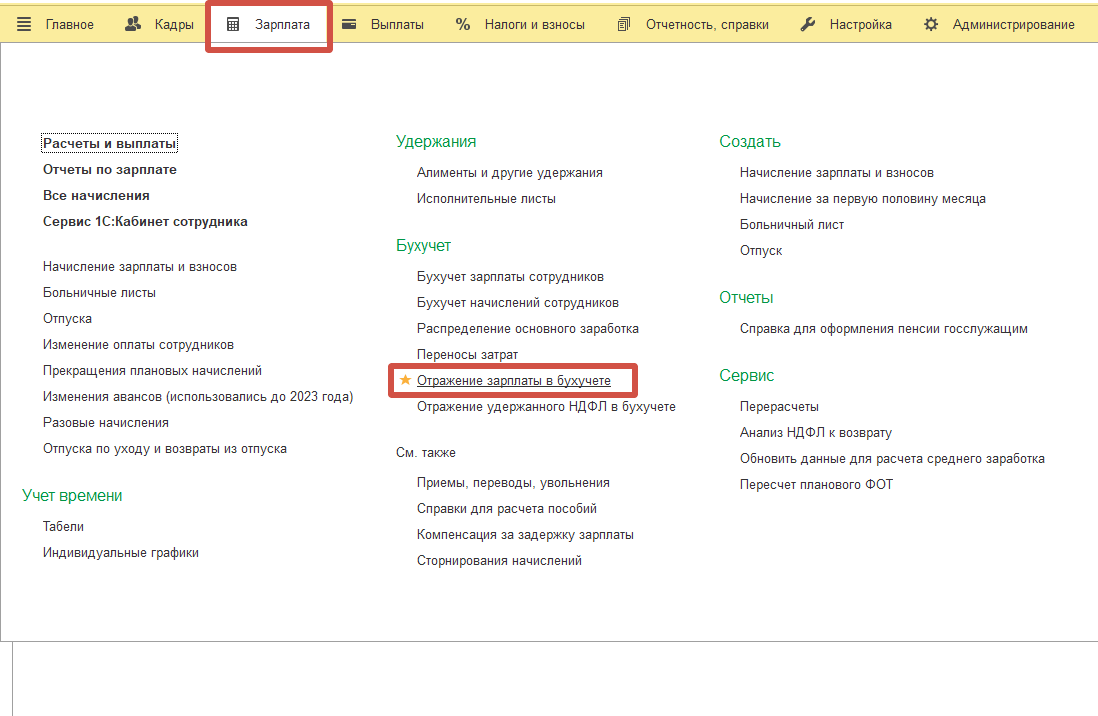Create Начисление за первую половину месяца
The height and width of the screenshot is (716, 1098).
863,198
